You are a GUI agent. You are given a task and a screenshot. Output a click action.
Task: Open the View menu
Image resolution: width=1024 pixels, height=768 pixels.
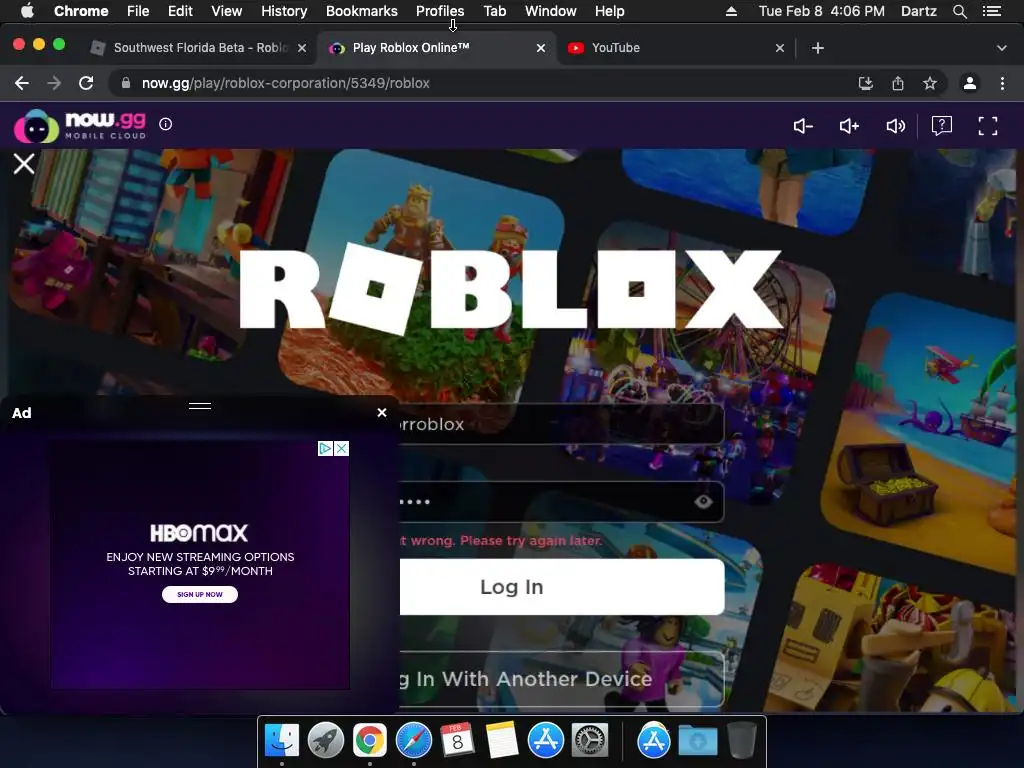tap(227, 11)
